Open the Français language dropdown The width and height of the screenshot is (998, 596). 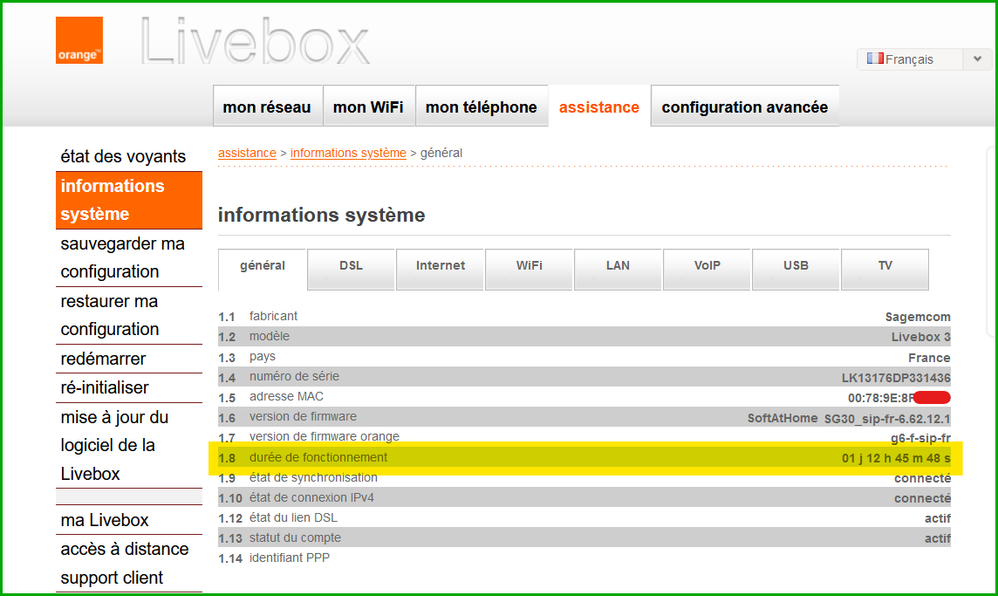924,59
